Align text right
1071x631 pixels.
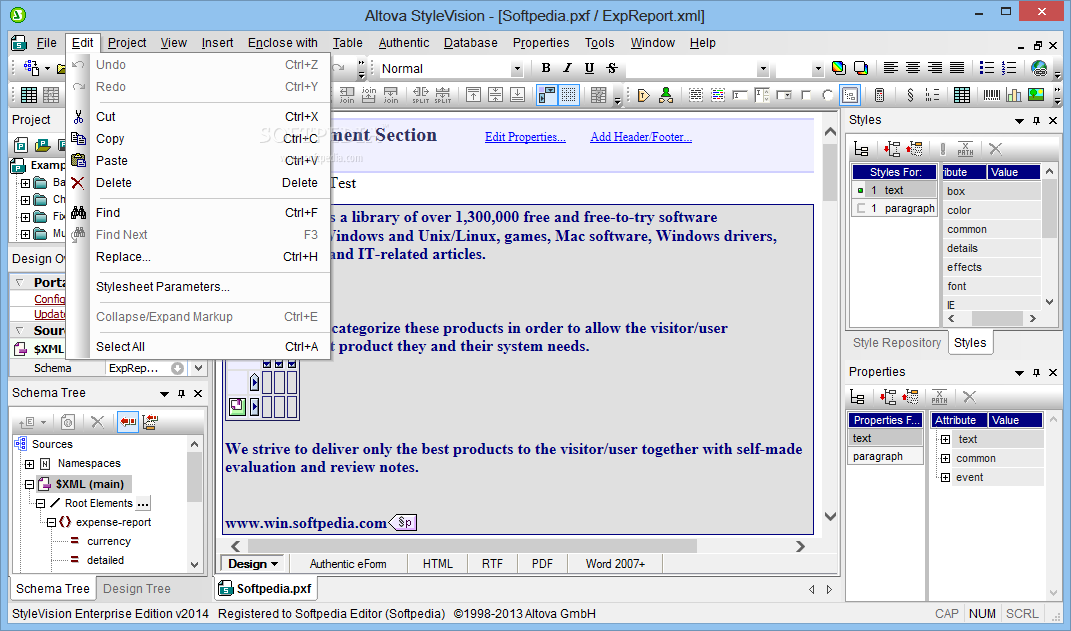[x=934, y=68]
